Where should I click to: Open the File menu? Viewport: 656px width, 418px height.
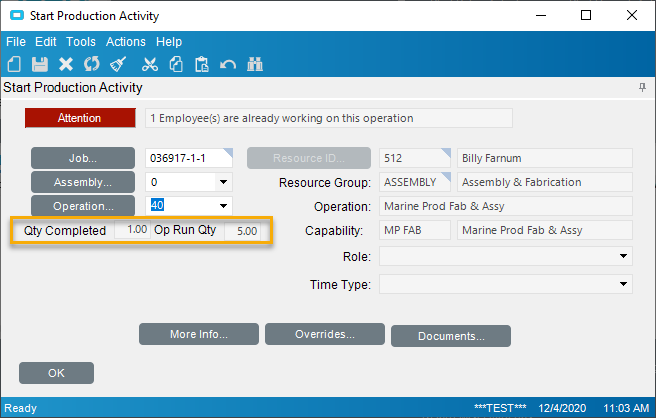point(16,42)
